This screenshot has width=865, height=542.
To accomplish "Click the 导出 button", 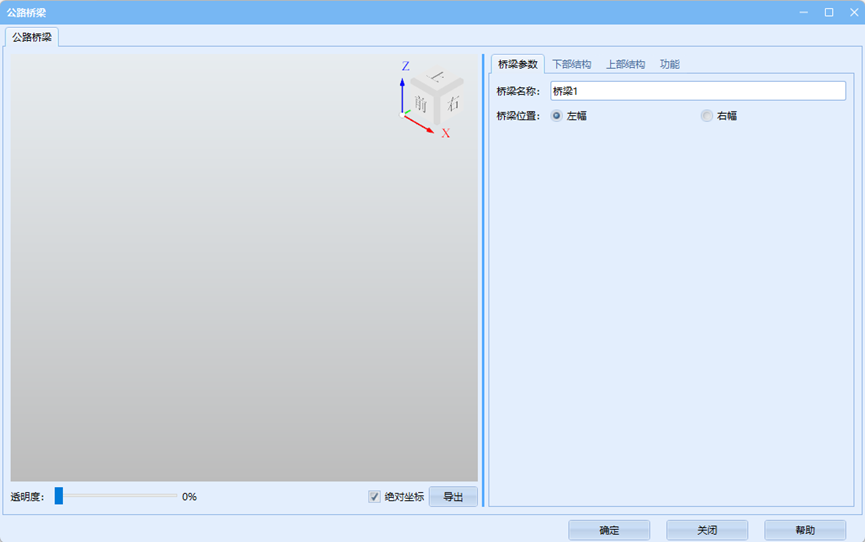I will tap(453, 497).
